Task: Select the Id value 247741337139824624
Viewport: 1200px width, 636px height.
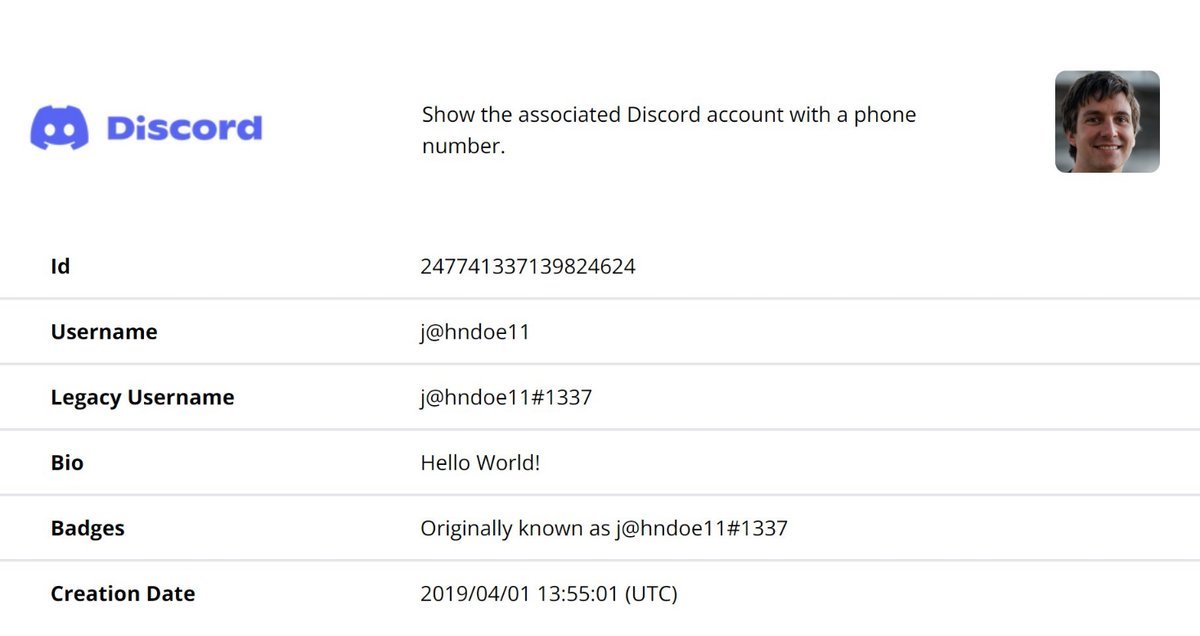Action: 528,266
